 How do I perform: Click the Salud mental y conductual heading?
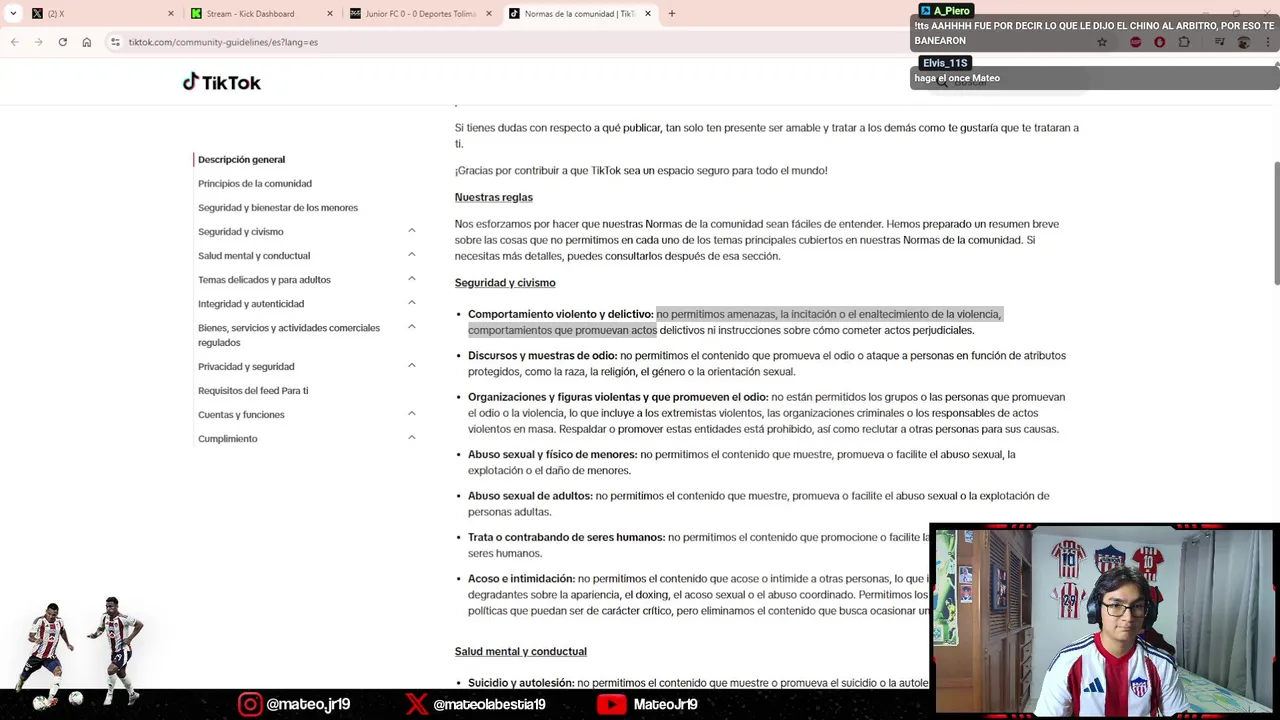[521, 651]
